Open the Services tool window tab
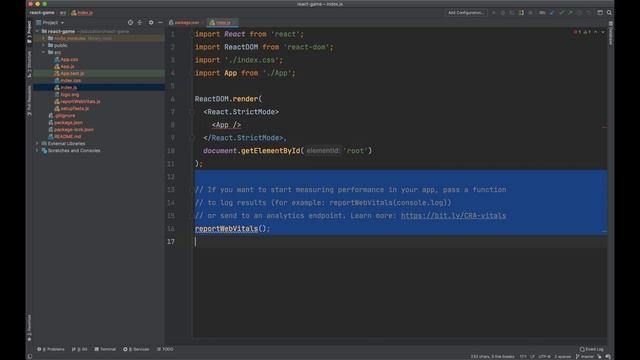 pos(136,349)
